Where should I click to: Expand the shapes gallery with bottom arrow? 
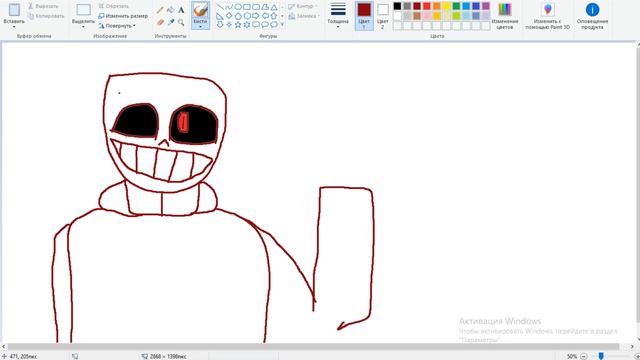coord(282,24)
